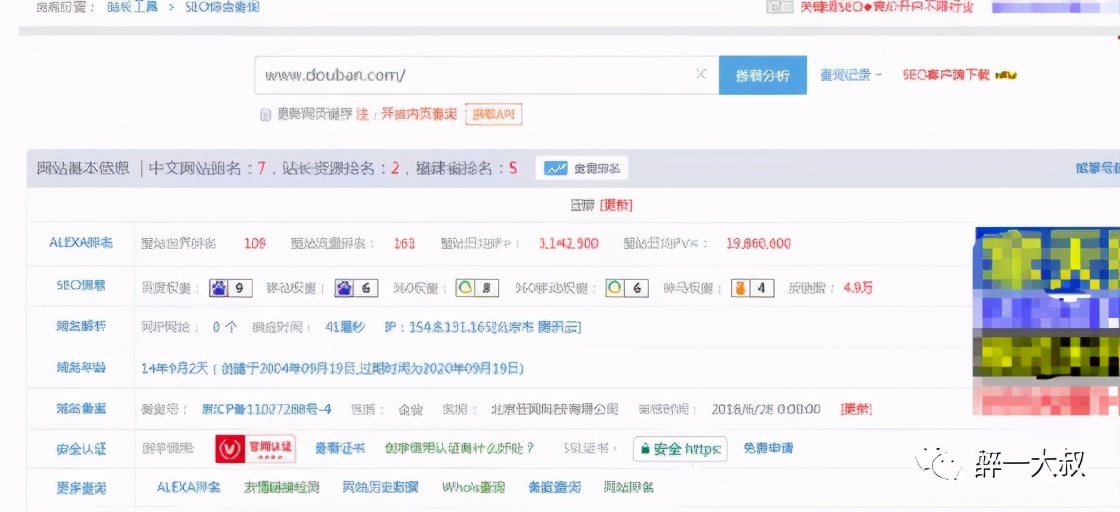
Task: Open the more queries row label
Action: point(81,488)
